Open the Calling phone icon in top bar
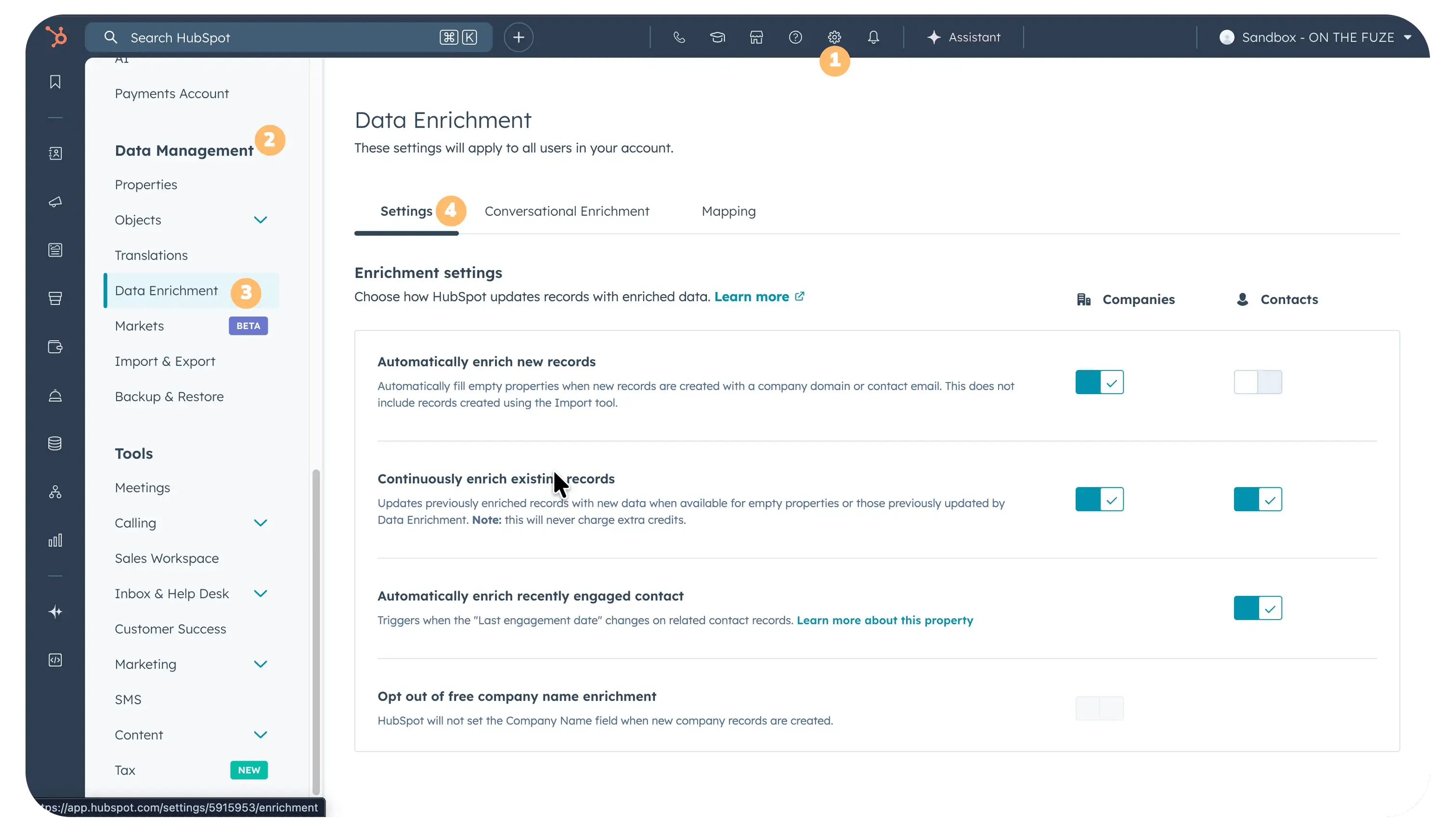Screen dimensions: 1456x832 tap(679, 37)
